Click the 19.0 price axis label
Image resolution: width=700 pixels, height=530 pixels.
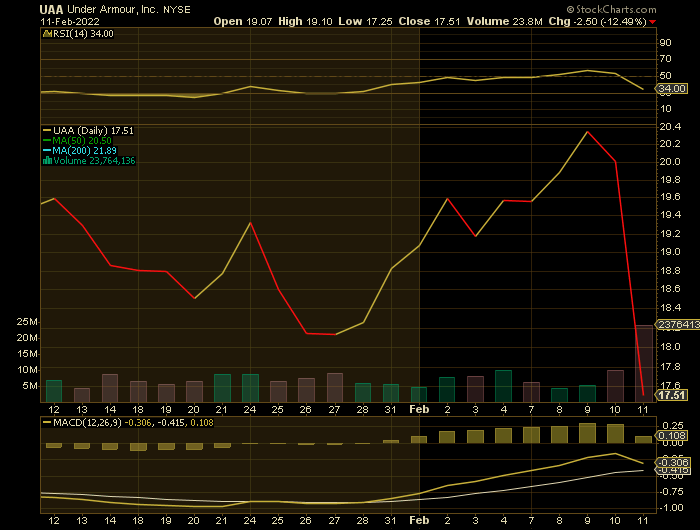pos(670,252)
